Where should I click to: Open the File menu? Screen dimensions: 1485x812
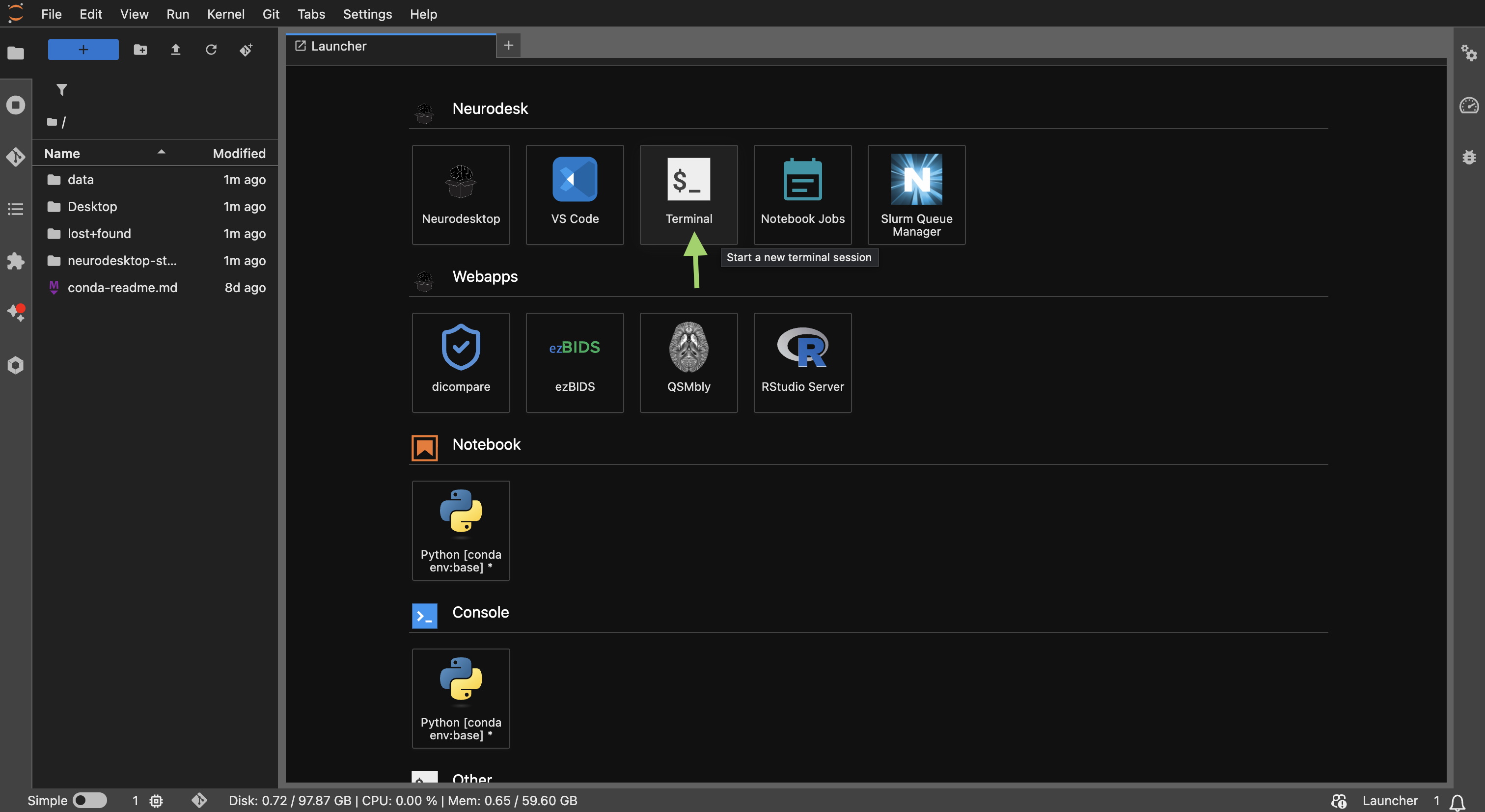click(x=51, y=14)
